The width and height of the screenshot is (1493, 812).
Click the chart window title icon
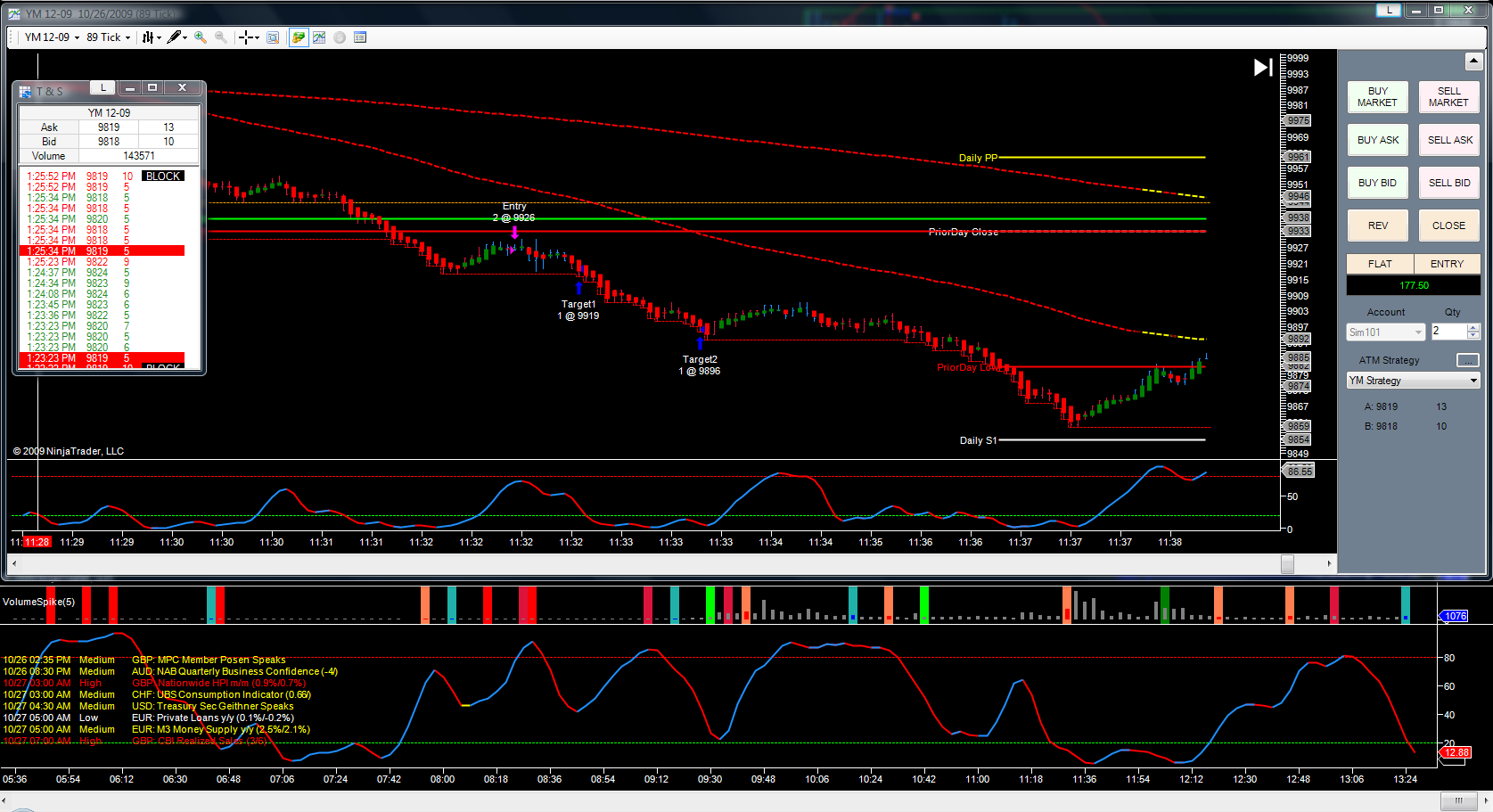[14, 13]
